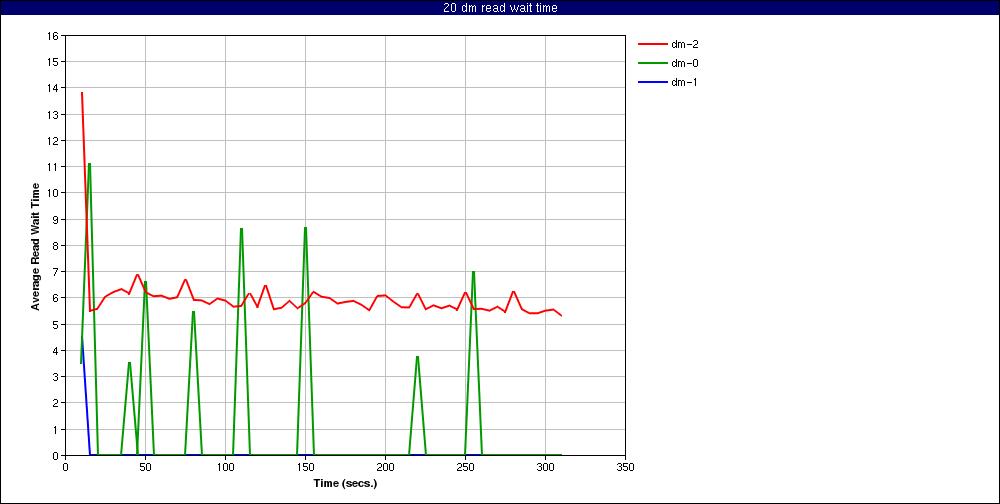Click the red dm-2 legend line swatch

point(651,45)
